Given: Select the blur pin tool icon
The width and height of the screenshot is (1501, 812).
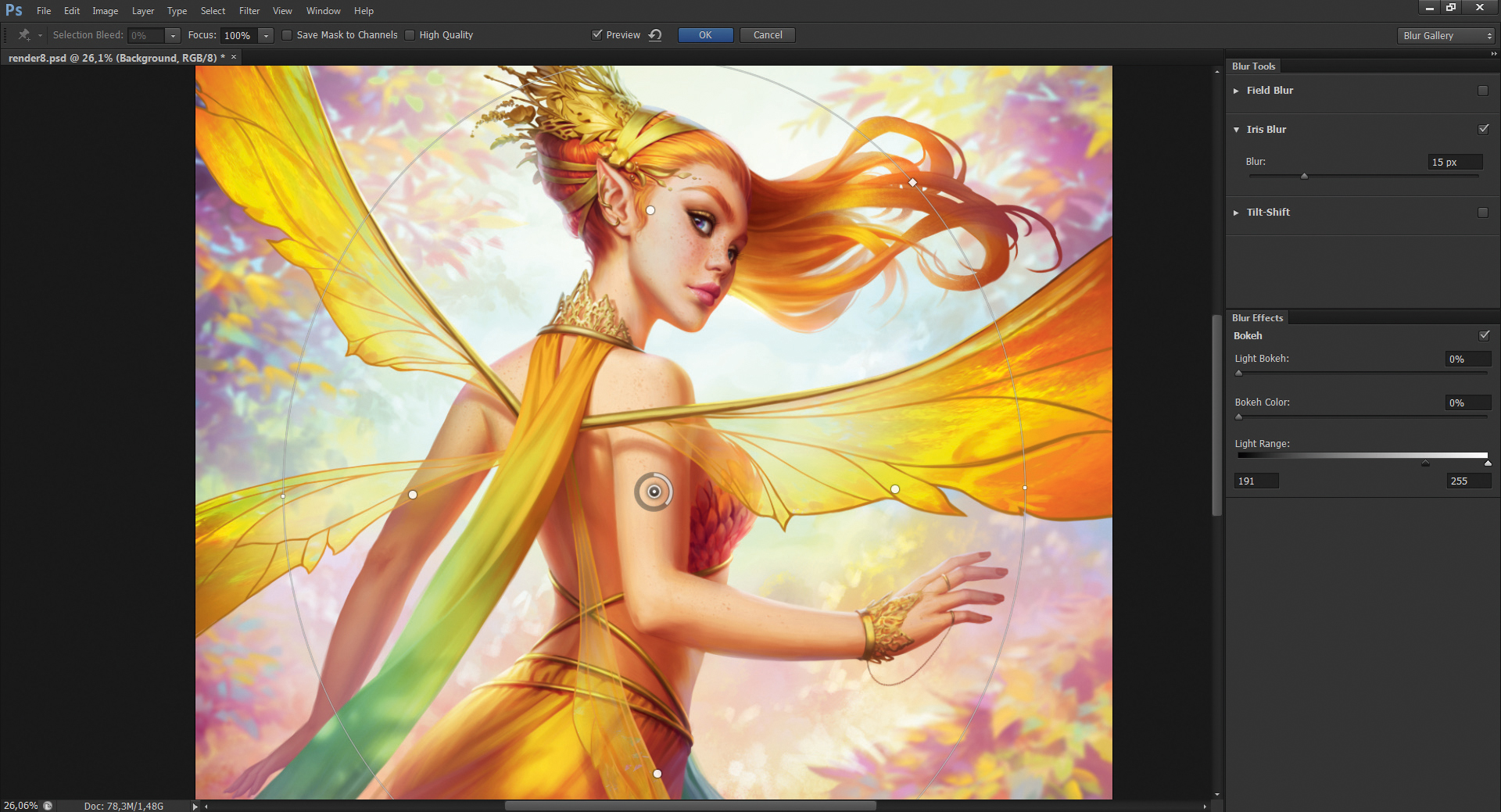Looking at the screenshot, I should (x=24, y=35).
